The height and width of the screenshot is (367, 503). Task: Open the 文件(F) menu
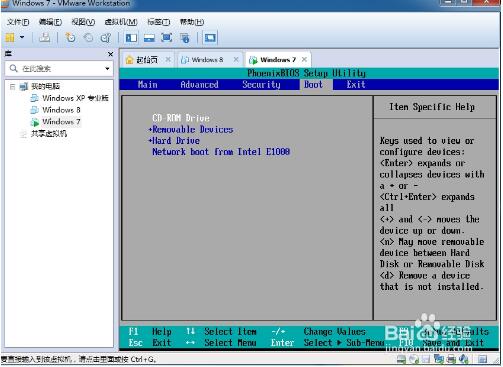tap(18, 22)
